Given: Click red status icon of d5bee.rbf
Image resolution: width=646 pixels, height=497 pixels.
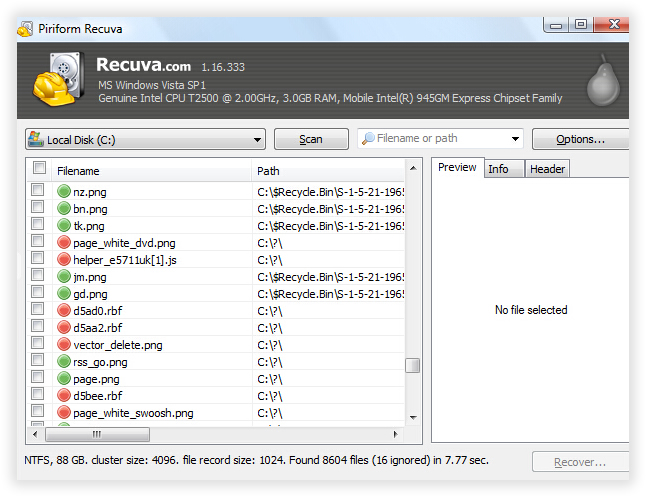Looking at the screenshot, I should [x=64, y=395].
